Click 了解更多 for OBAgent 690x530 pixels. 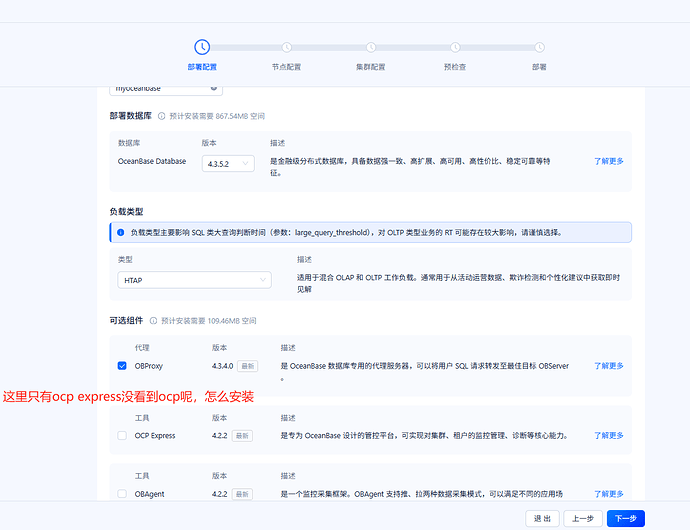pos(609,494)
